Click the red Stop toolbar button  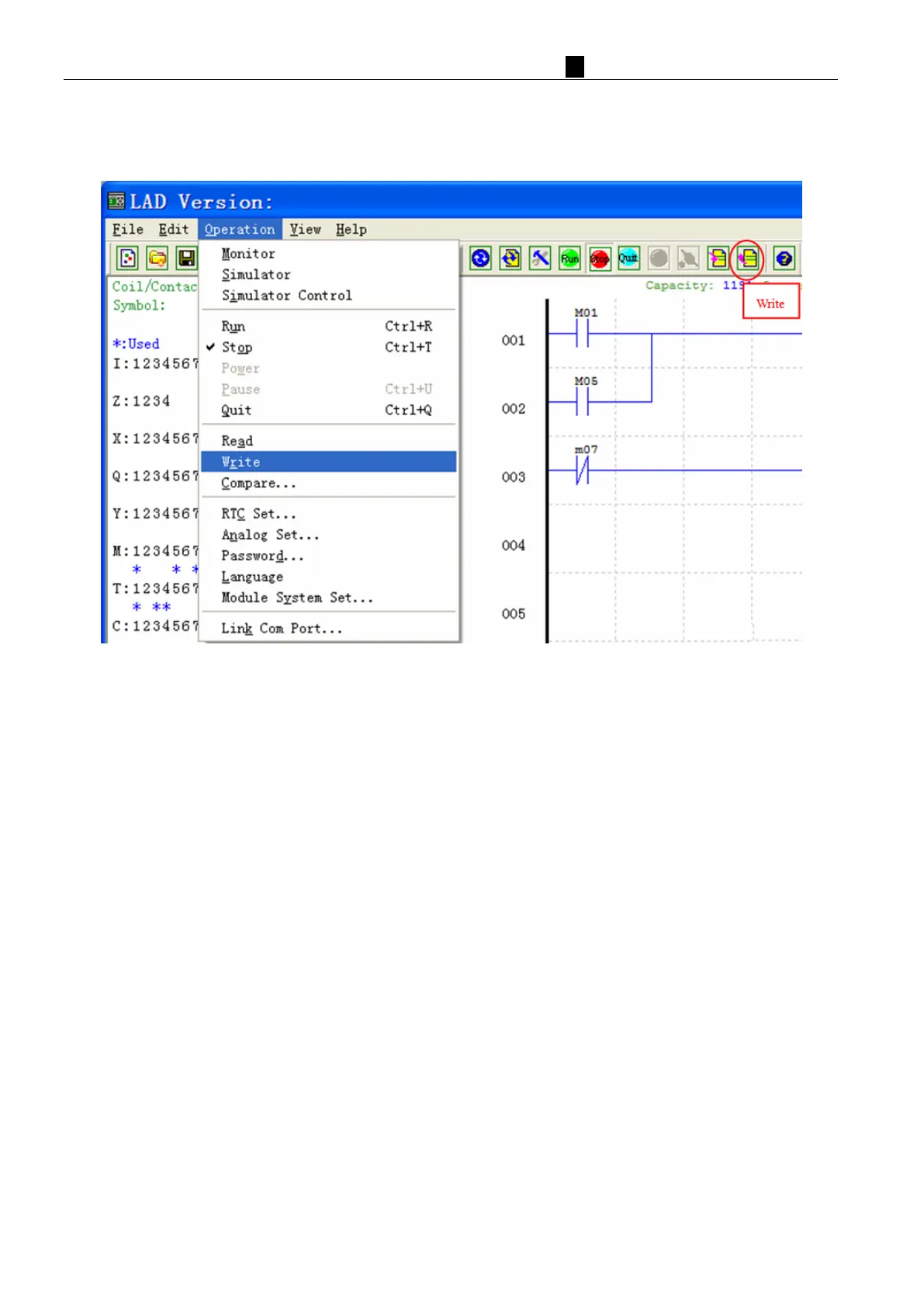pos(599,258)
